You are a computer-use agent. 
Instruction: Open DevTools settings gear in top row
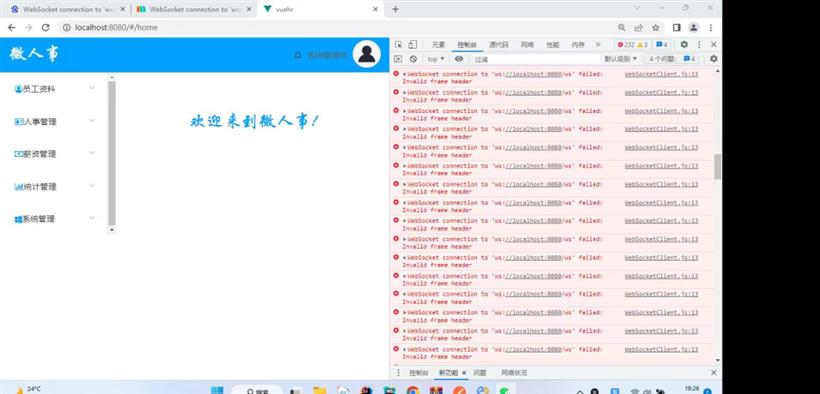point(684,45)
